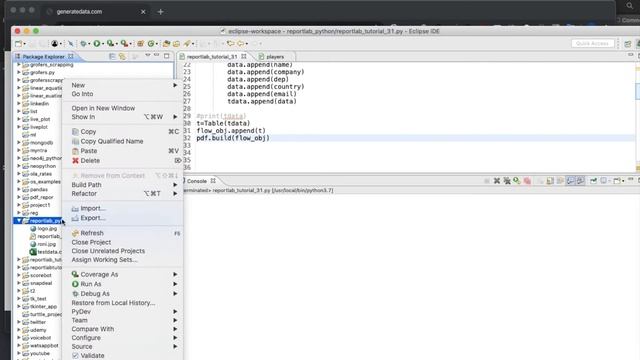The image size is (640, 360).
Task: Click the New Java package toolbar icon
Action: tap(140, 44)
